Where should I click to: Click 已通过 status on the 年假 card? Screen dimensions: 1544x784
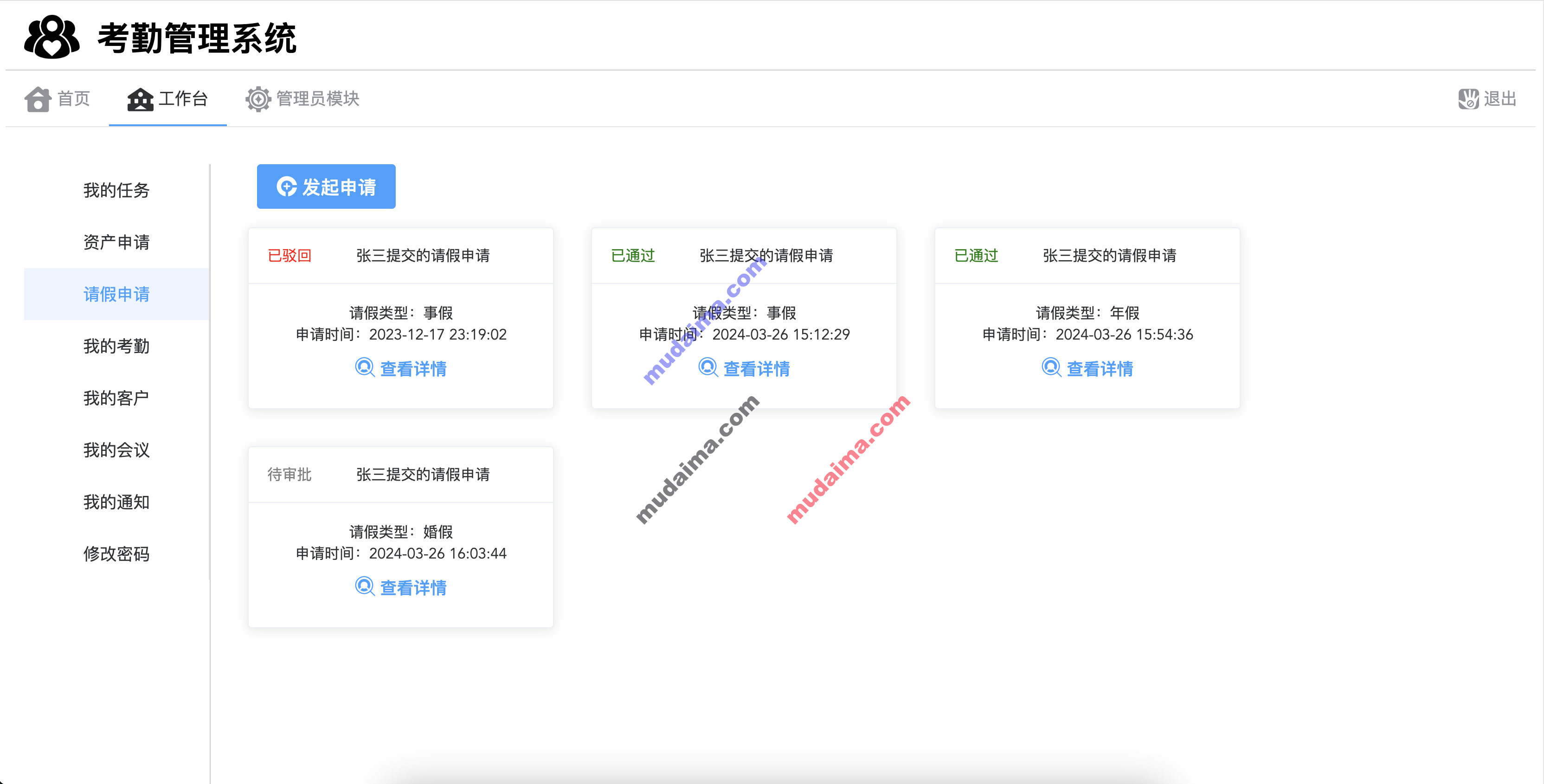point(977,256)
